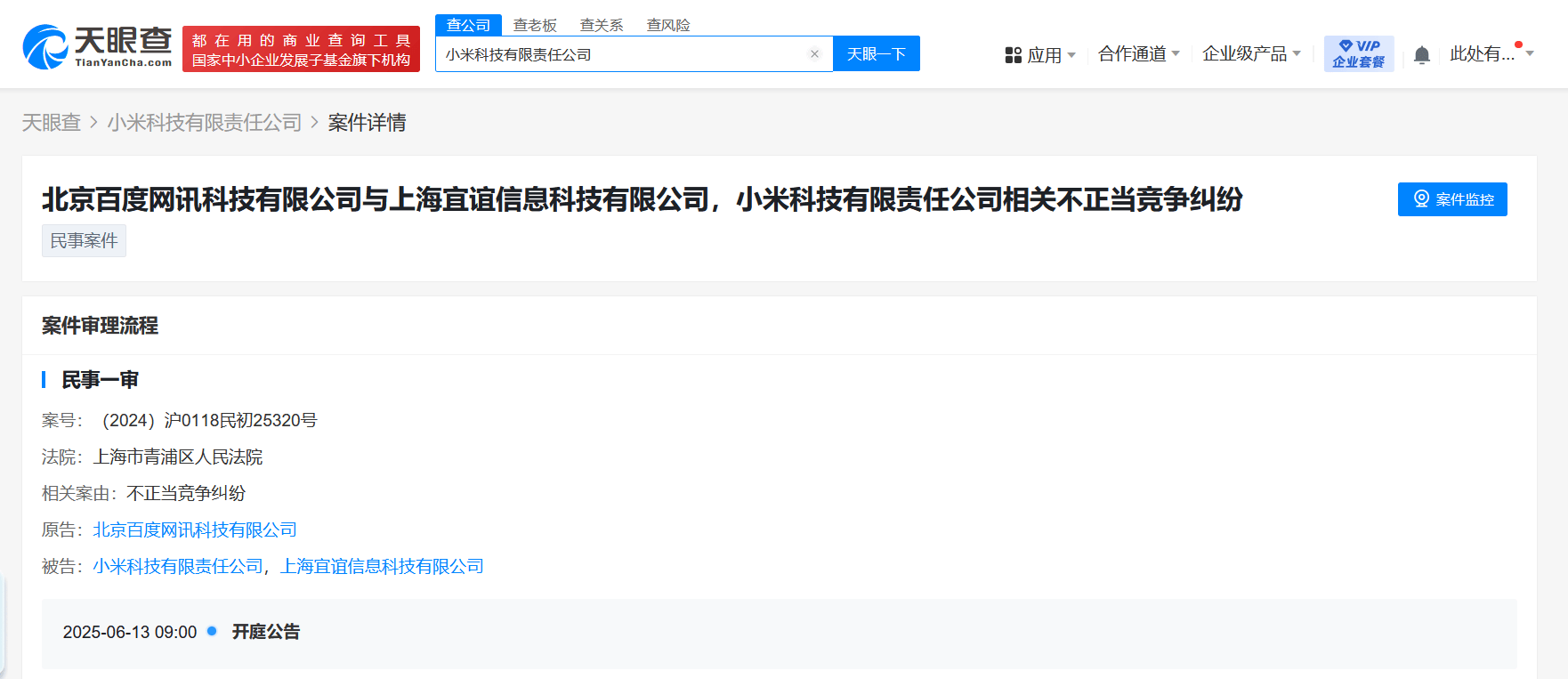Select the 查公司 search tab
This screenshot has width=1568, height=679.
tap(468, 25)
